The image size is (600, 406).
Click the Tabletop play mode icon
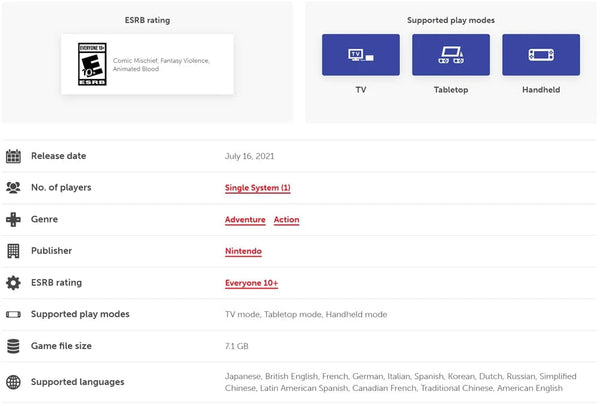click(450, 55)
